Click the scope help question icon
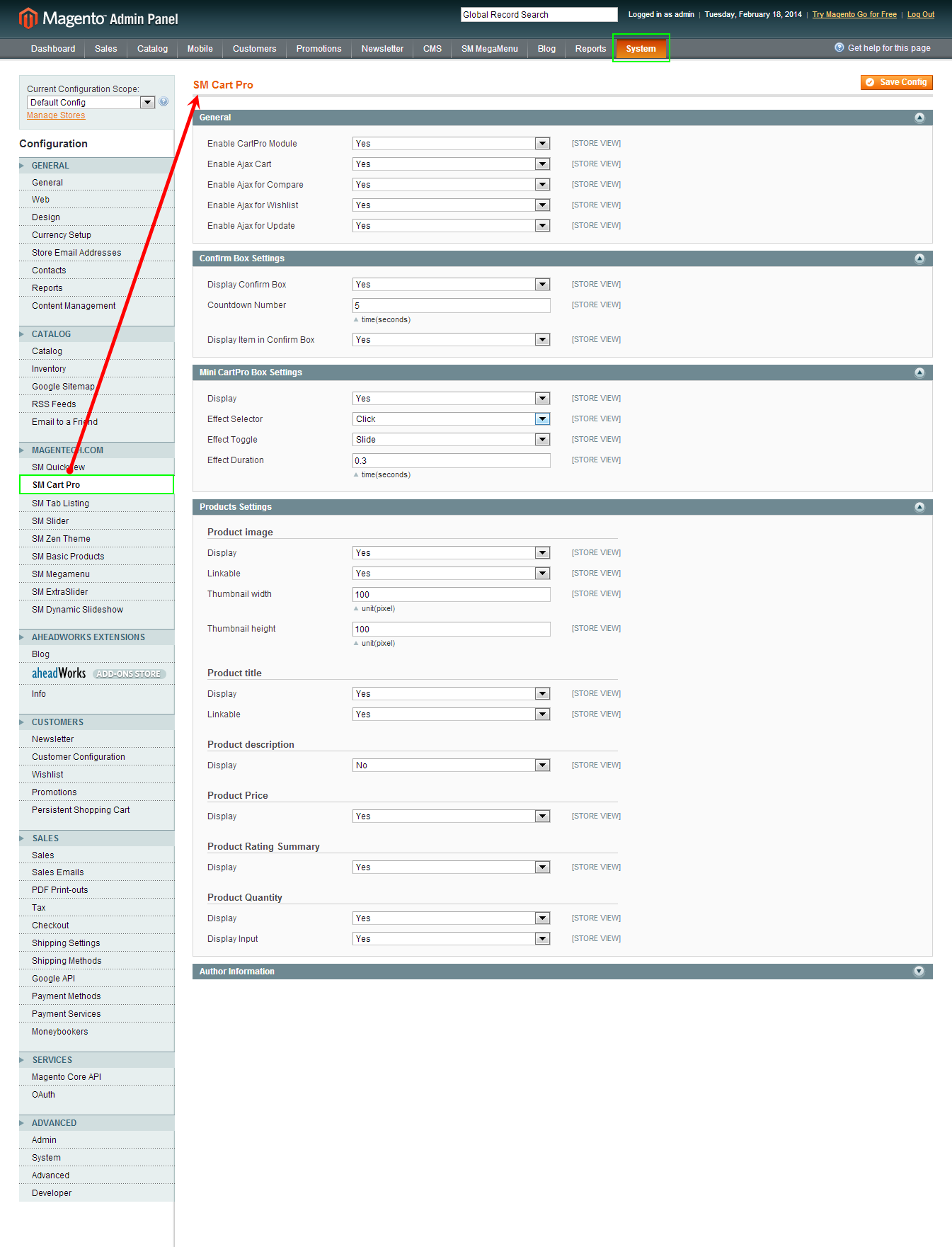 pos(164,102)
